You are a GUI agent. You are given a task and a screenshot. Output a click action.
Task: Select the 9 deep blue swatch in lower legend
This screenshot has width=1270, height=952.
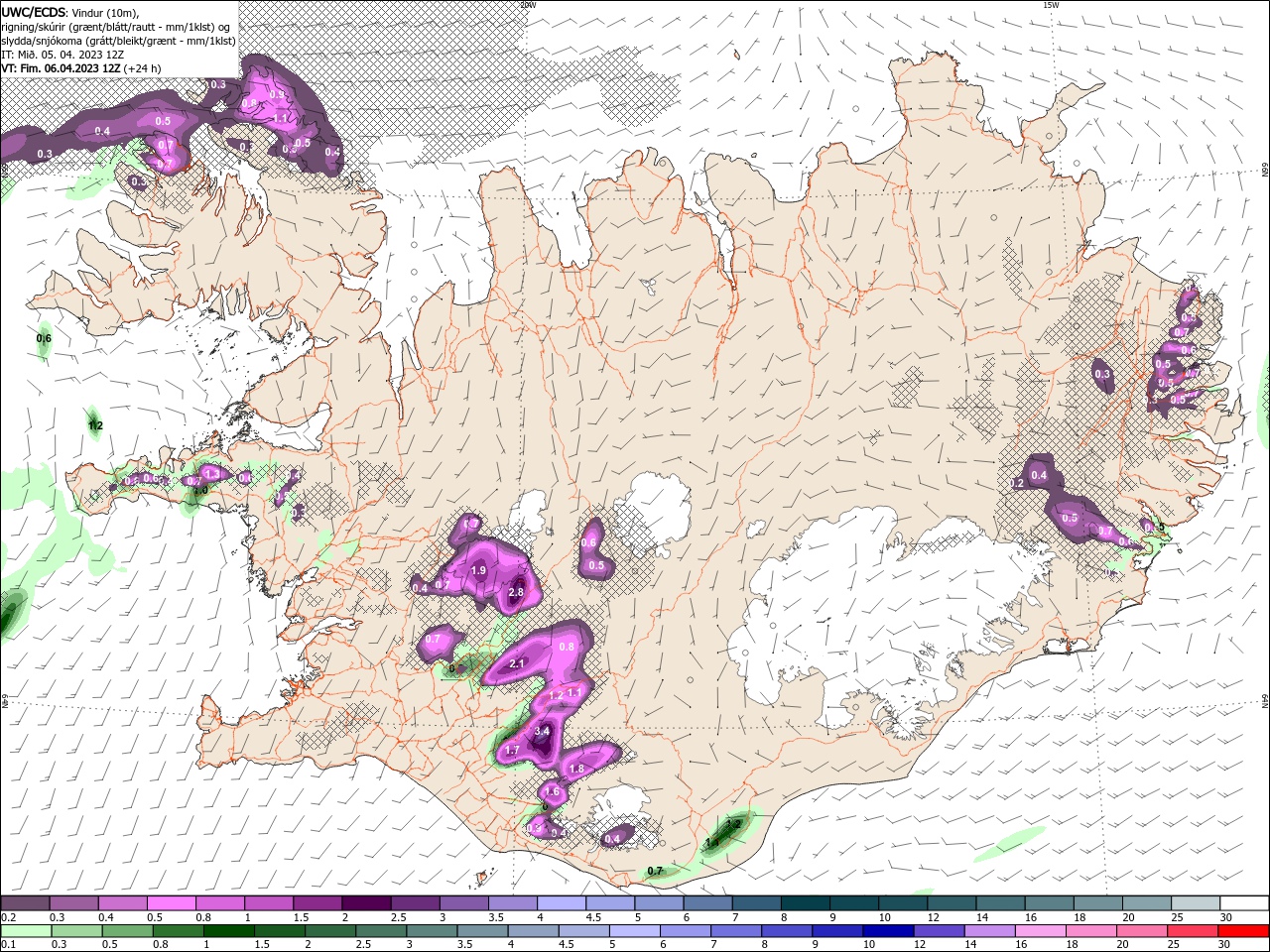(x=835, y=931)
